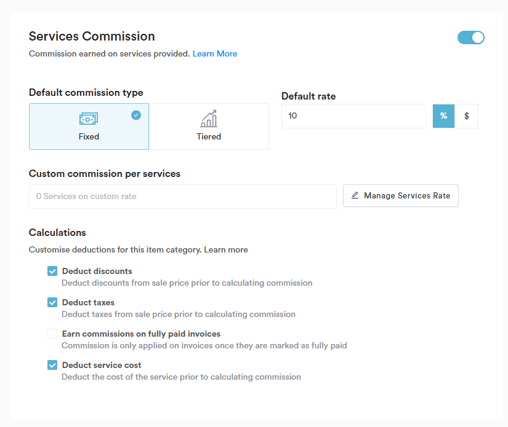508x427 pixels.
Task: Enable Earn commissions on fully paid invoices
Action: pos(52,334)
